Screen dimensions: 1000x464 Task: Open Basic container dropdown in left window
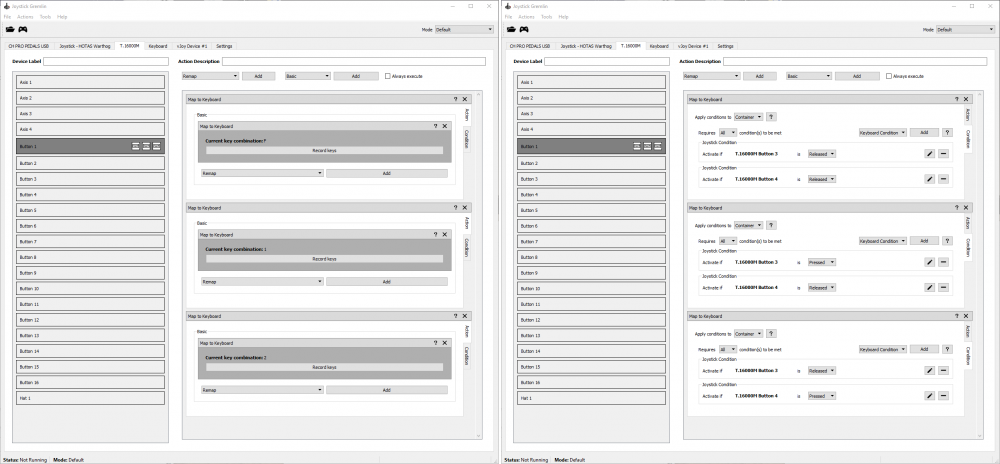click(x=306, y=76)
